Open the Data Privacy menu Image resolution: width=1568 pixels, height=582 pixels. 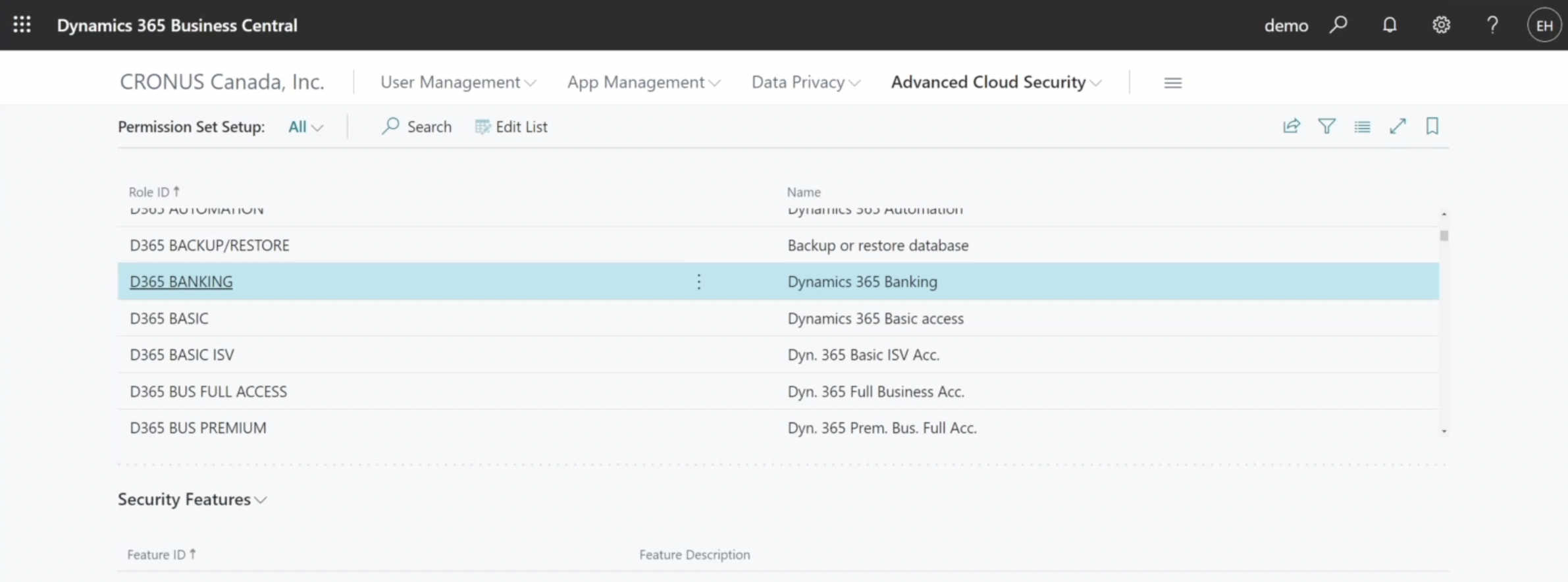click(x=806, y=82)
